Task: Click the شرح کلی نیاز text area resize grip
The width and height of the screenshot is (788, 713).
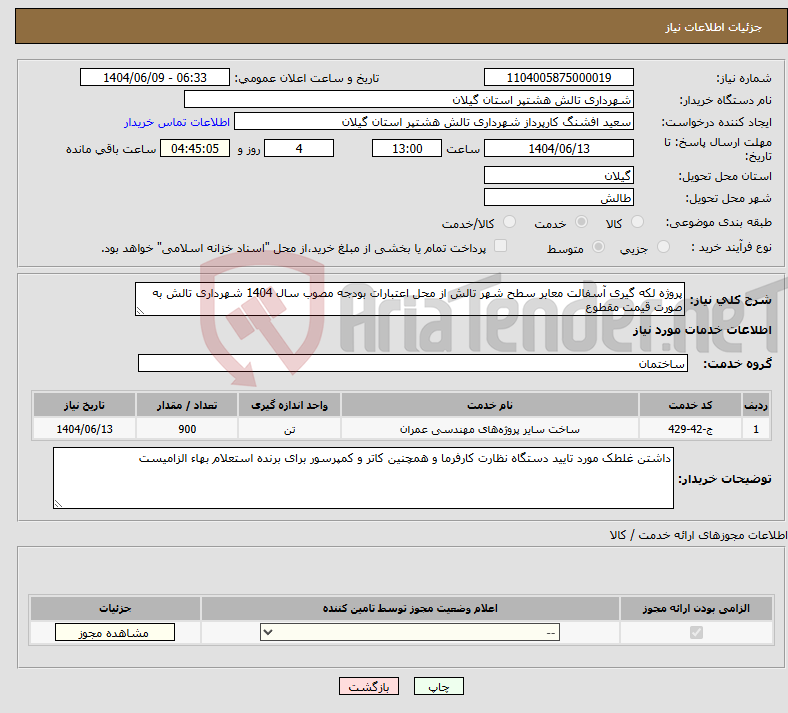Action: coord(140,311)
